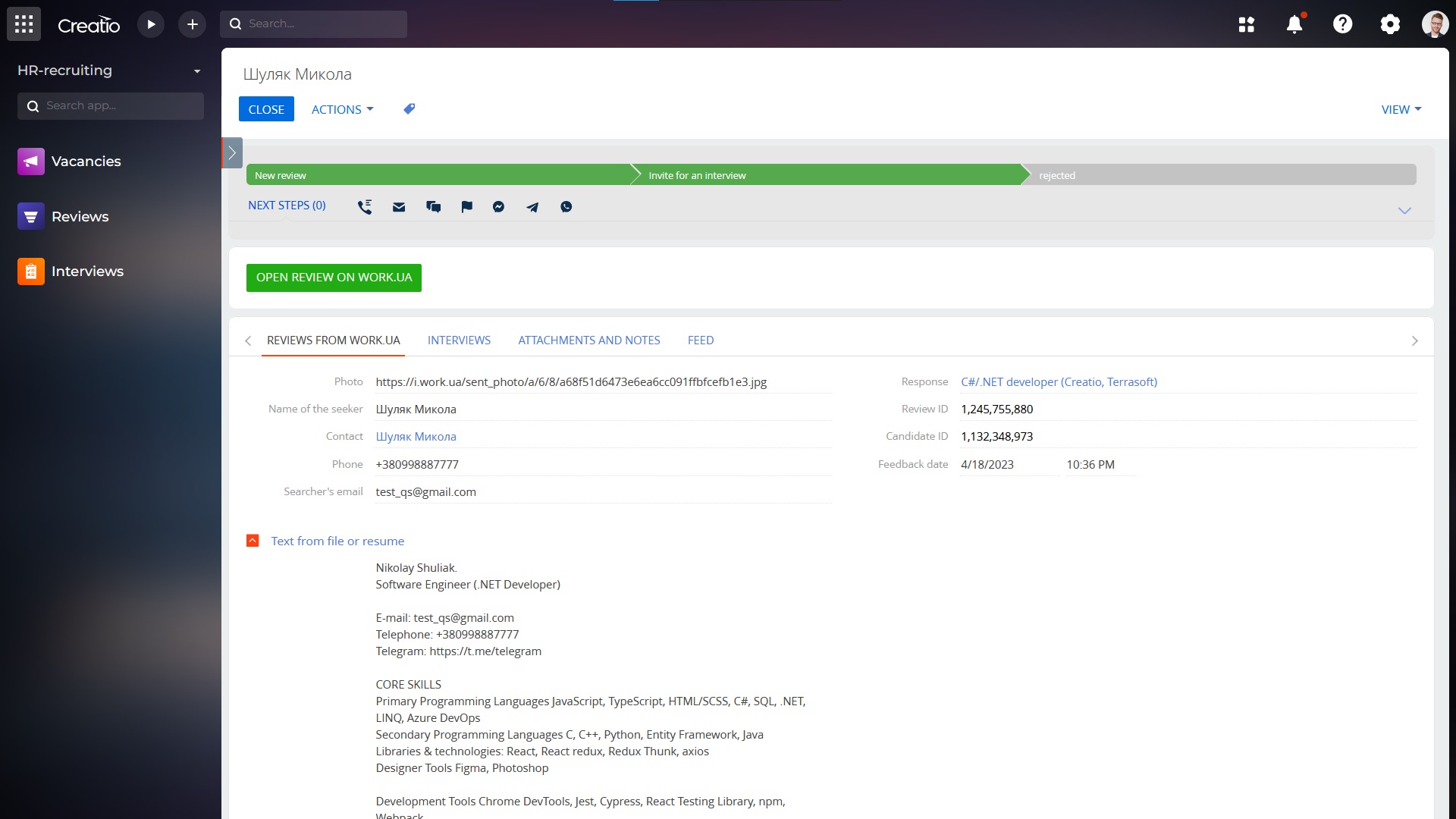Click the run process play button

(151, 24)
